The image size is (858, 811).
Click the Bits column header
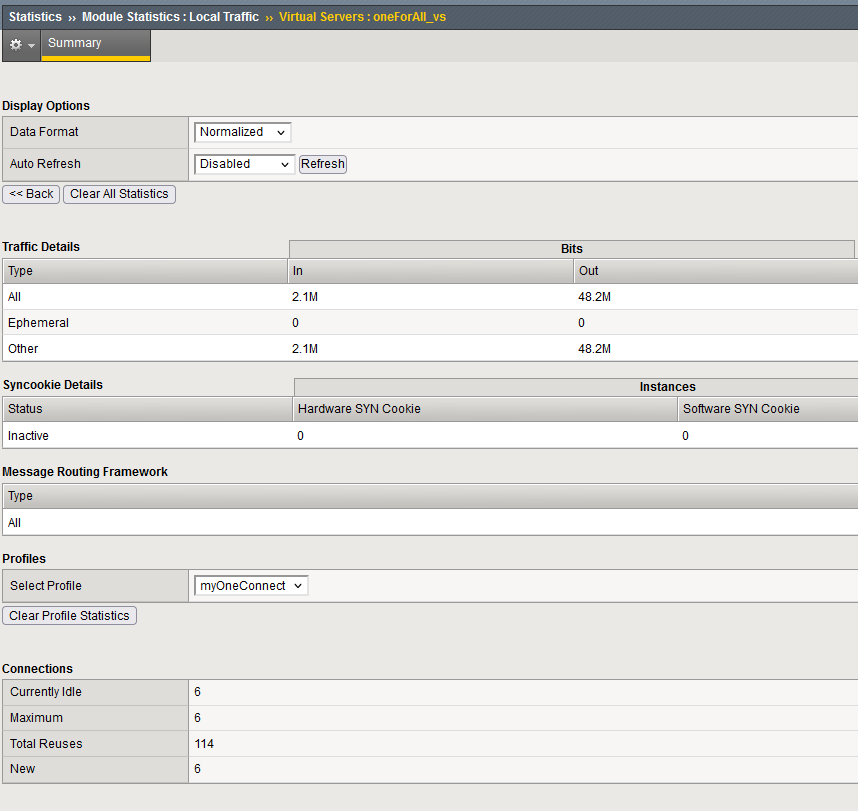(571, 248)
